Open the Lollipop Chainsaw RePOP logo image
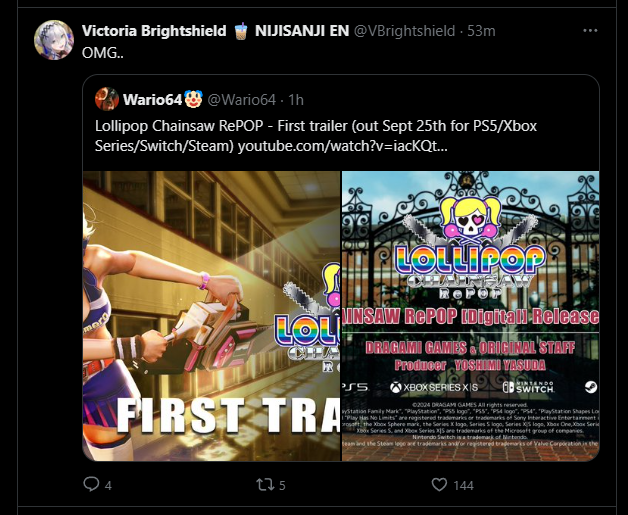The height and width of the screenshot is (515, 628). coord(471,316)
